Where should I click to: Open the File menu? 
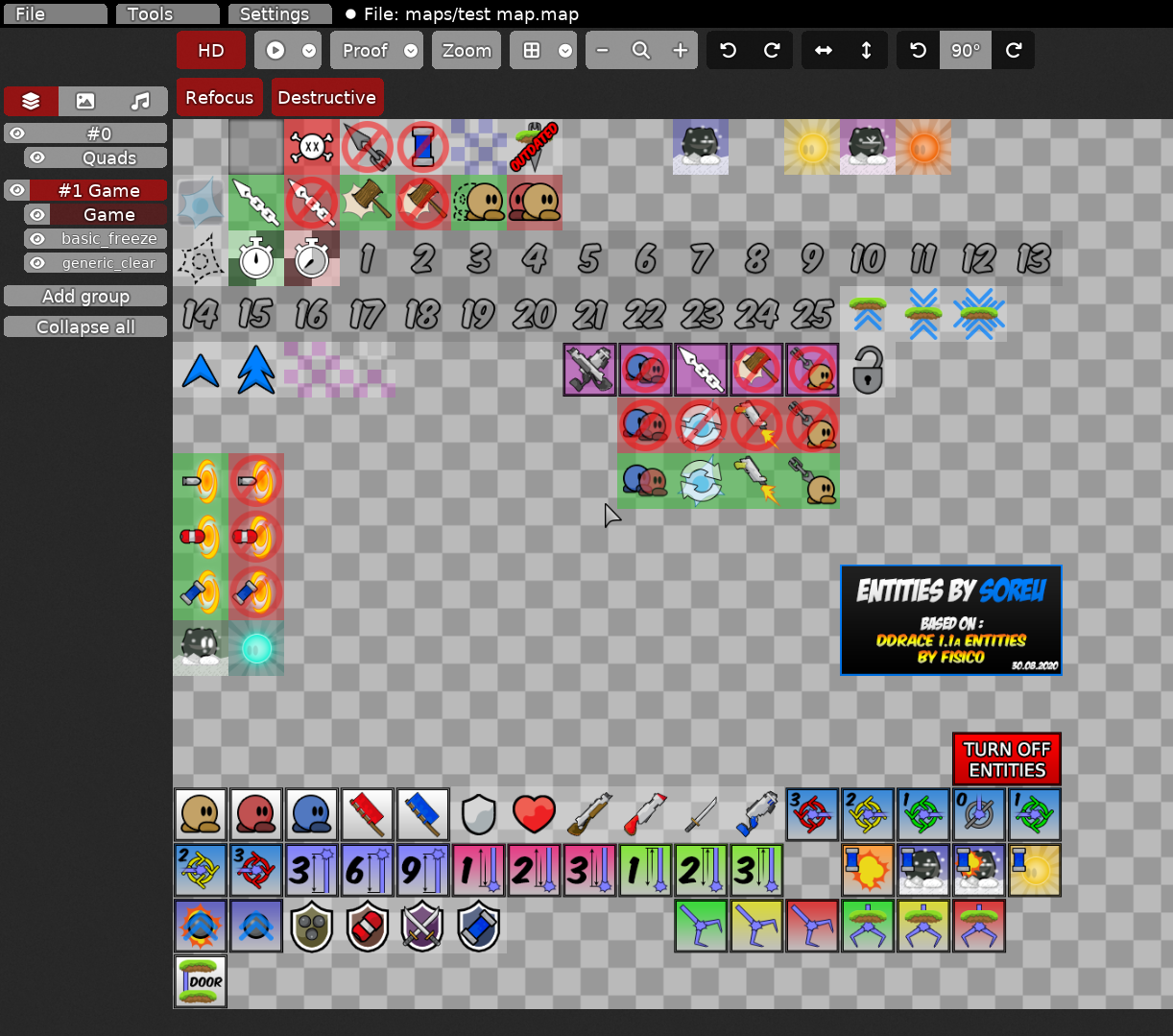[x=55, y=14]
